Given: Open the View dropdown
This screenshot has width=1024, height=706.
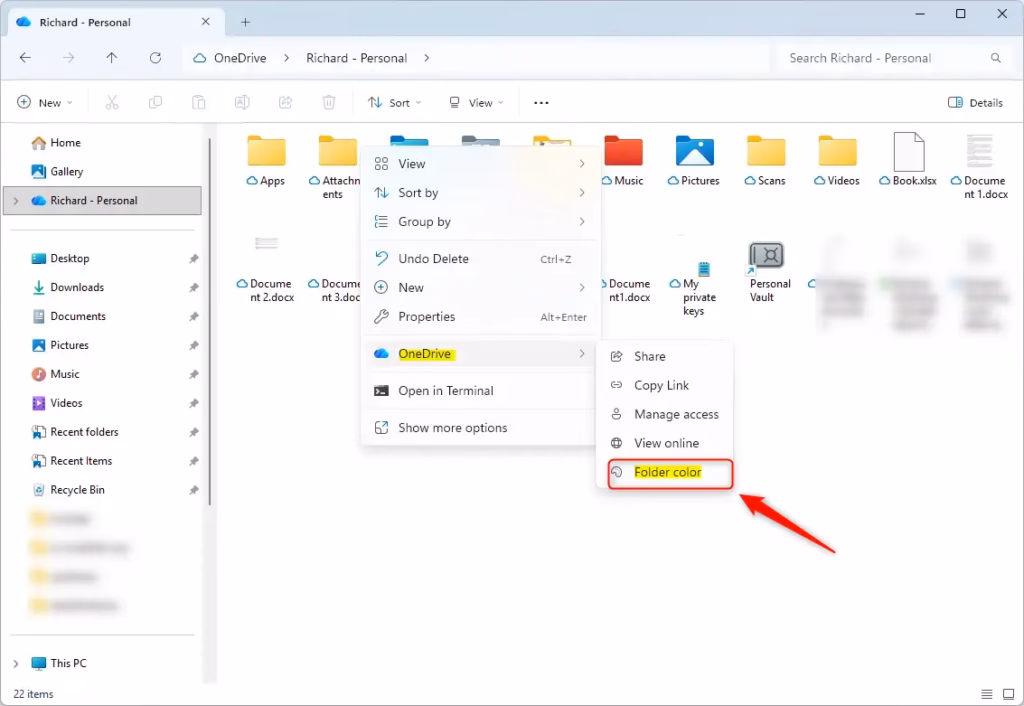Looking at the screenshot, I should click(475, 102).
